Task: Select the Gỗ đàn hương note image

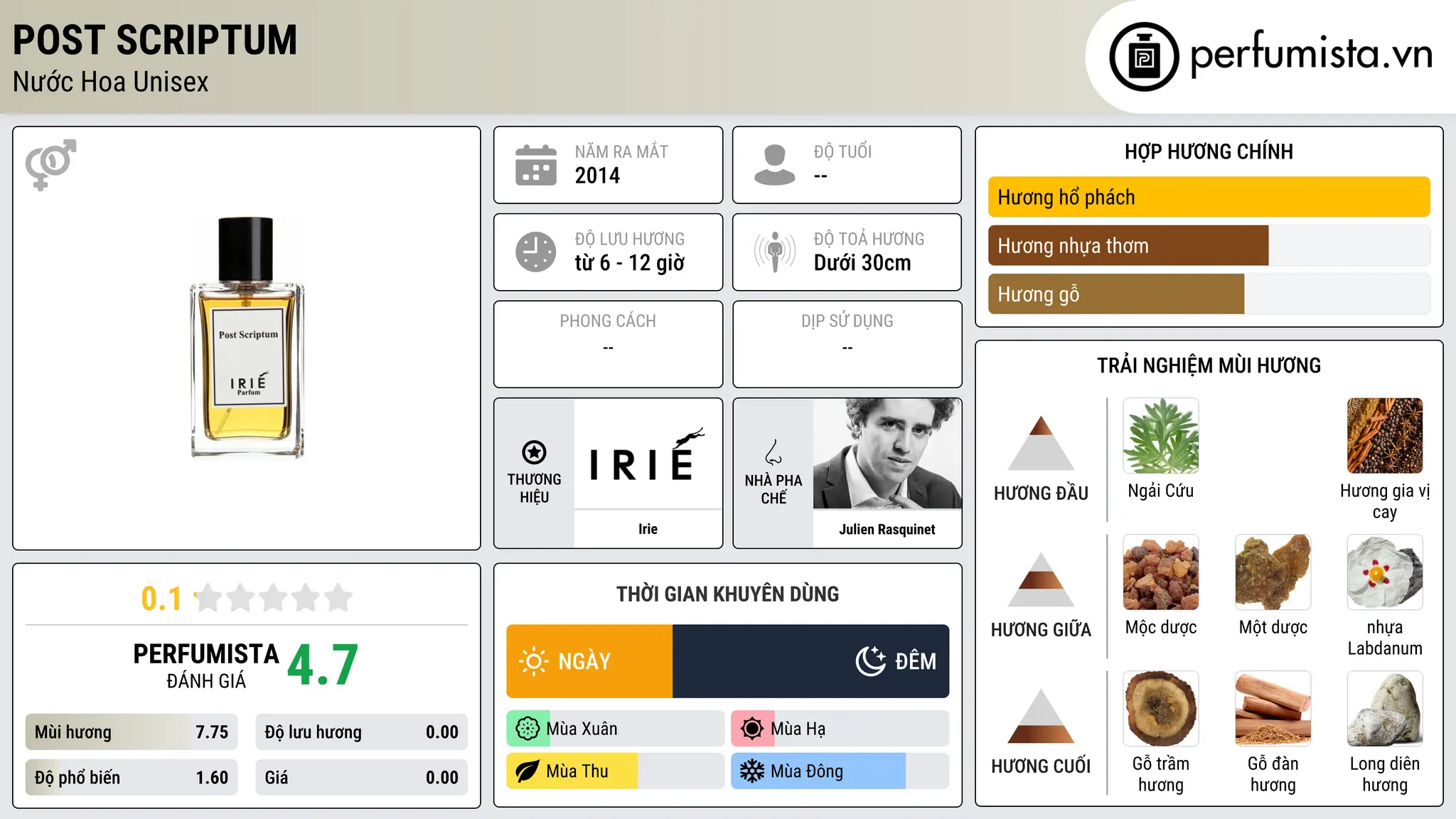Action: (1273, 709)
